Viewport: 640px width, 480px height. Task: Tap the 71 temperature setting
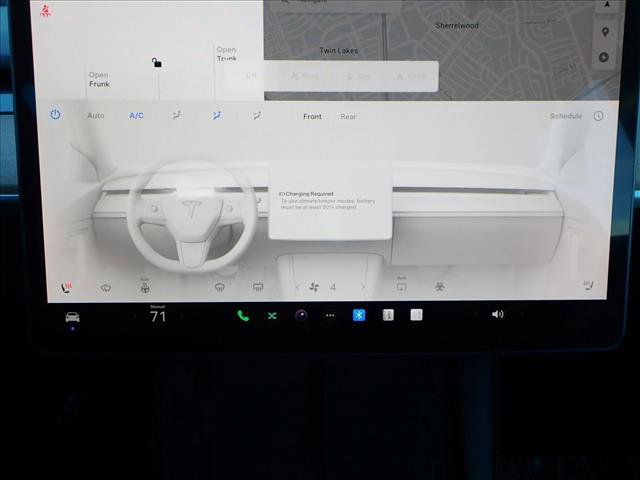[x=158, y=316]
